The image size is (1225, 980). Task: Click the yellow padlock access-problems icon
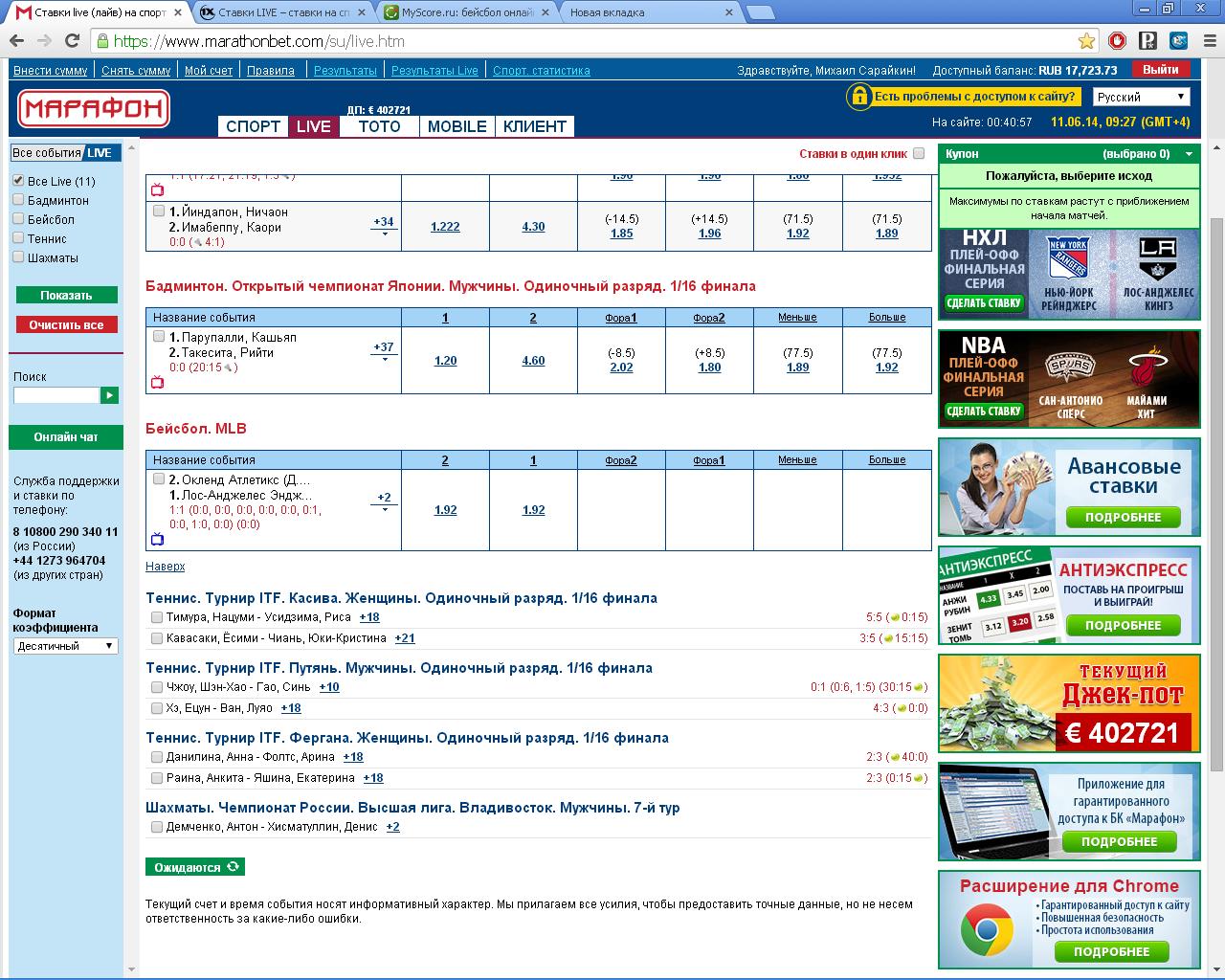(x=858, y=97)
